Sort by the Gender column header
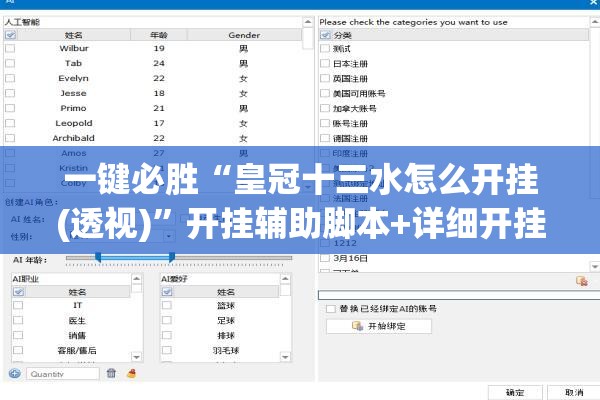 point(244,35)
